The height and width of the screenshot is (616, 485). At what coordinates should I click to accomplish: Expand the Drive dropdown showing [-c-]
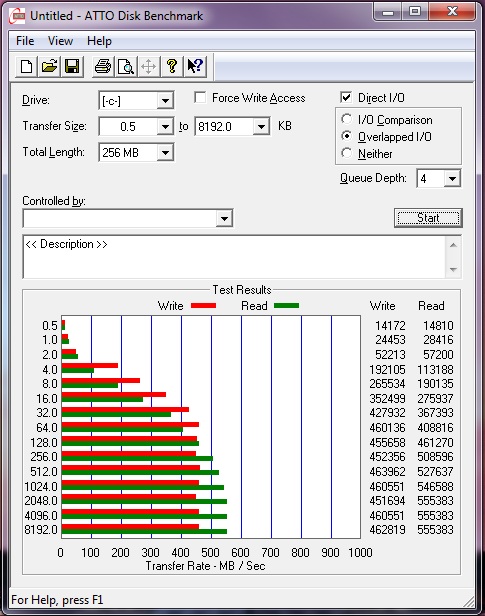tap(136, 101)
